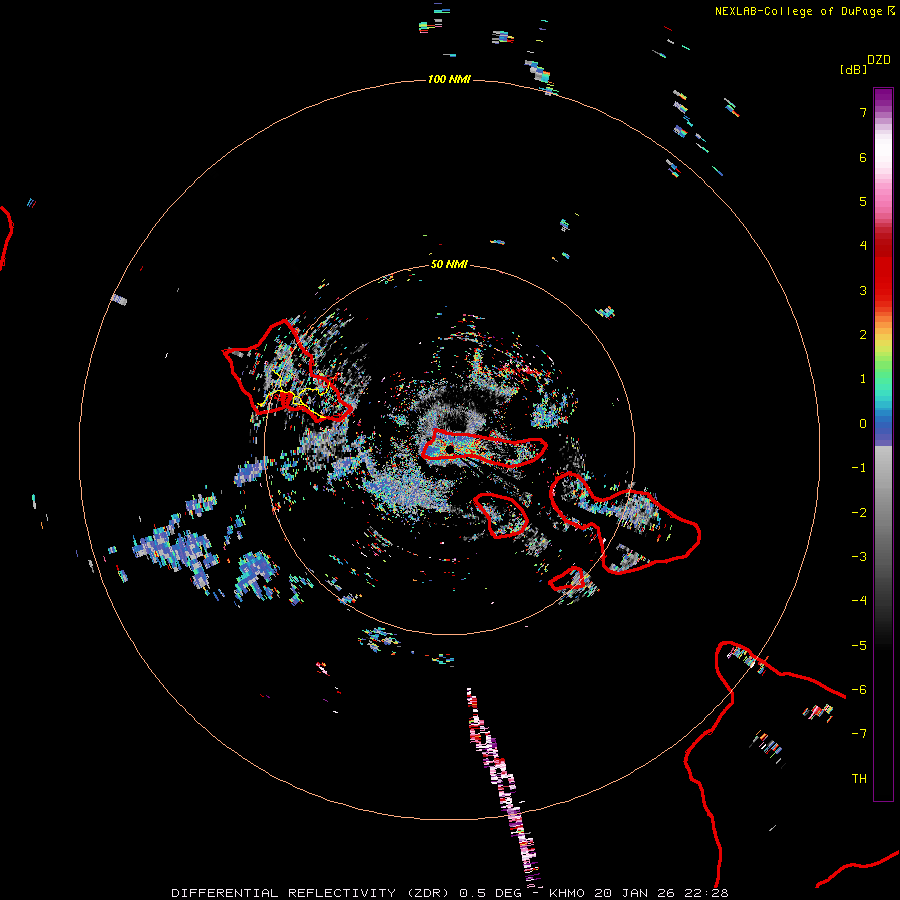Click the -3 value on the scale
Viewport: 900px width, 900px height.
coord(859,557)
